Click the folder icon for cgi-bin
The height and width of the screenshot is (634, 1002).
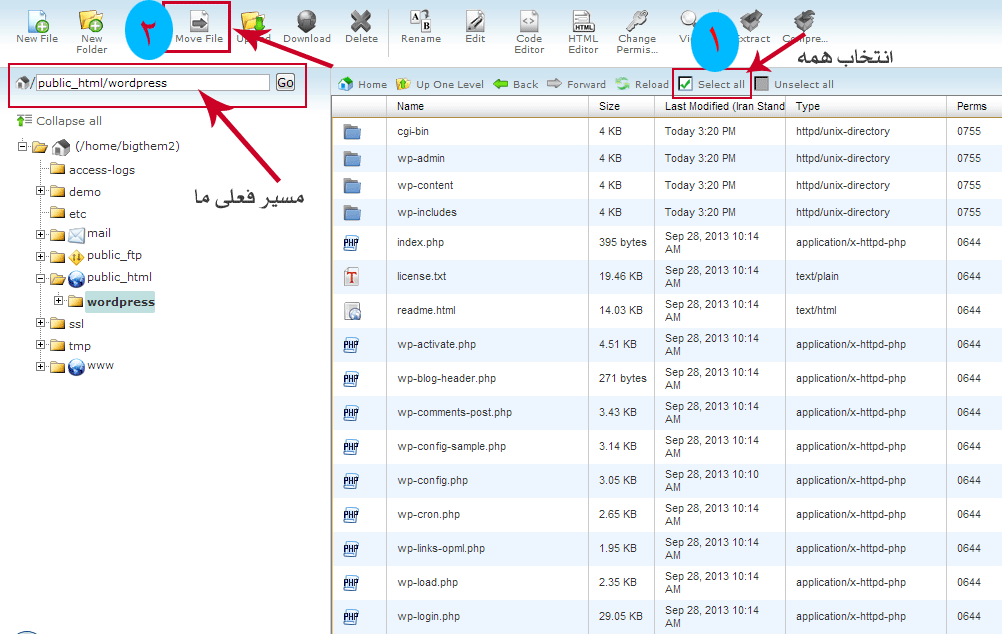[352, 132]
